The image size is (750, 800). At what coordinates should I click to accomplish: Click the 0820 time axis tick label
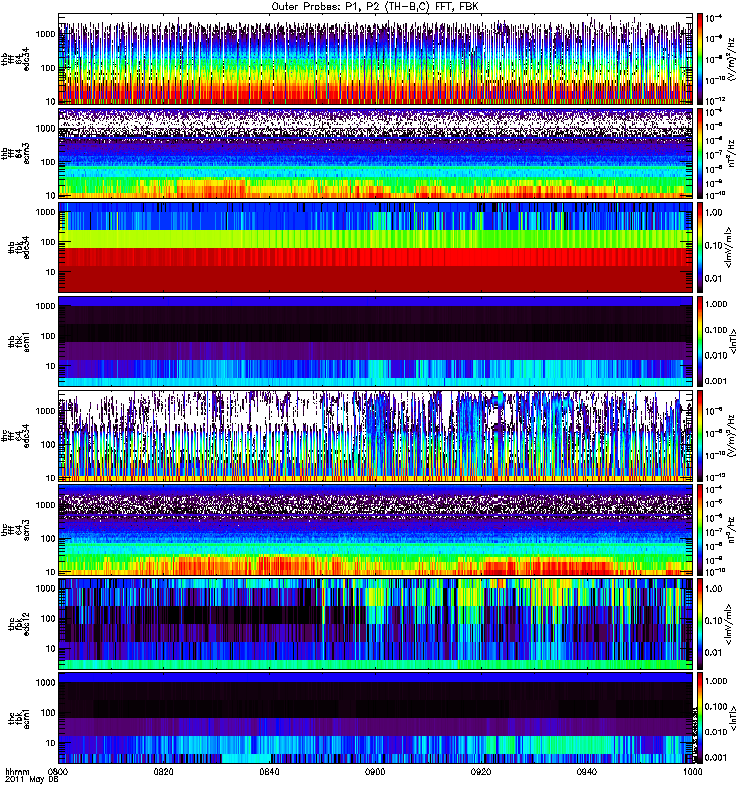164,772
